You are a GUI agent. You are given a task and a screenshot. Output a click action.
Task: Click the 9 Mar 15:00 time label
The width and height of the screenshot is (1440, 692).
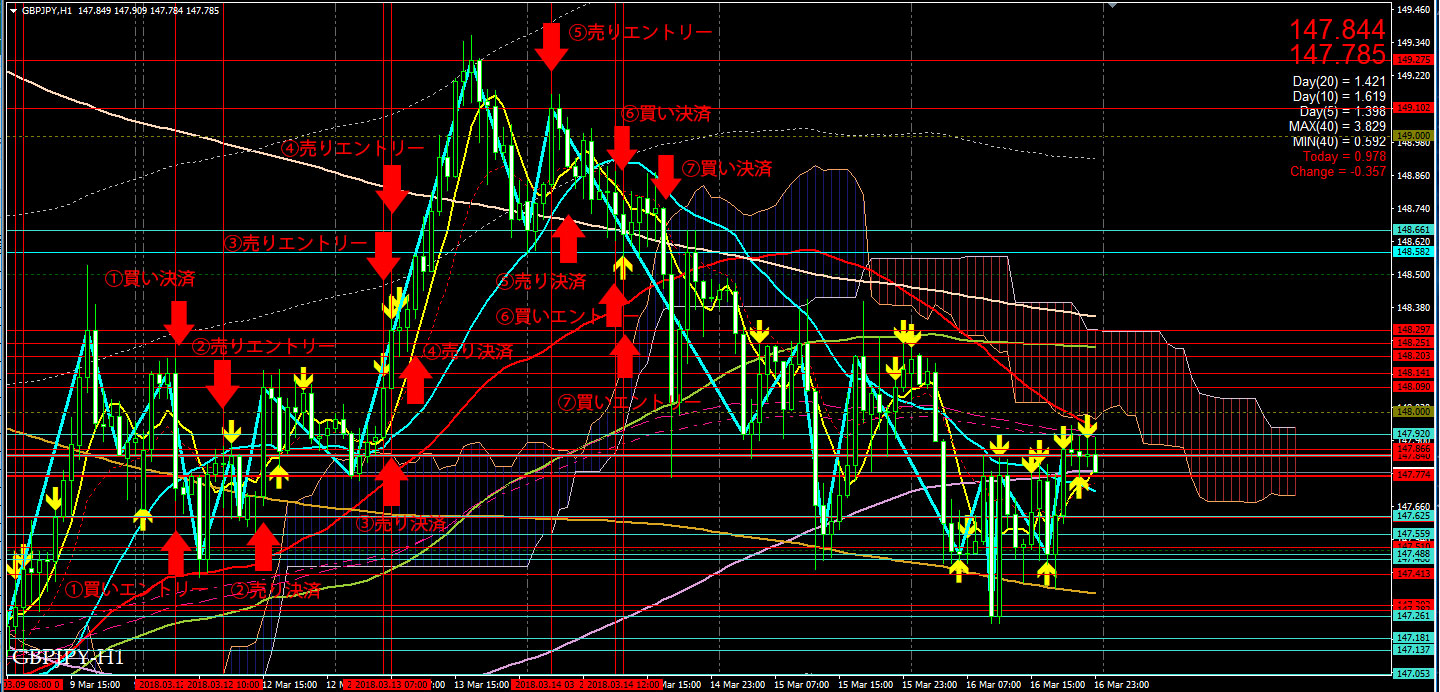pos(95,685)
